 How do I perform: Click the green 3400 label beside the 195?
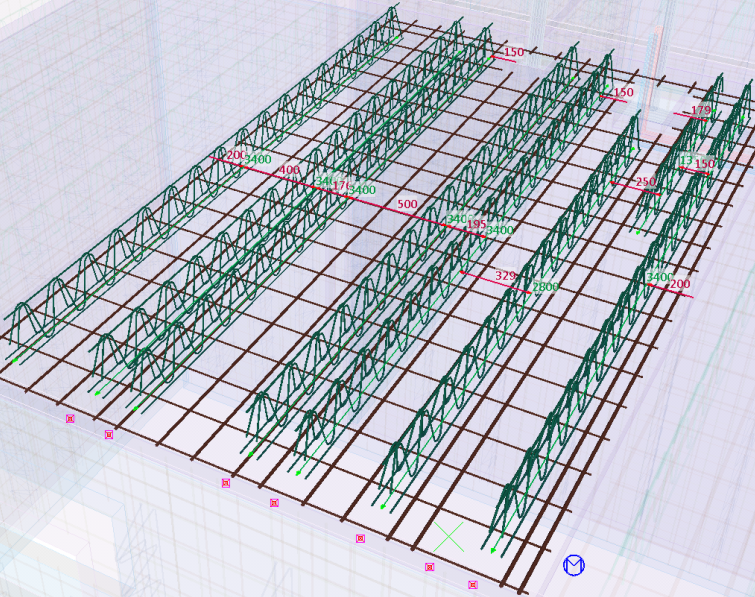coord(500,231)
